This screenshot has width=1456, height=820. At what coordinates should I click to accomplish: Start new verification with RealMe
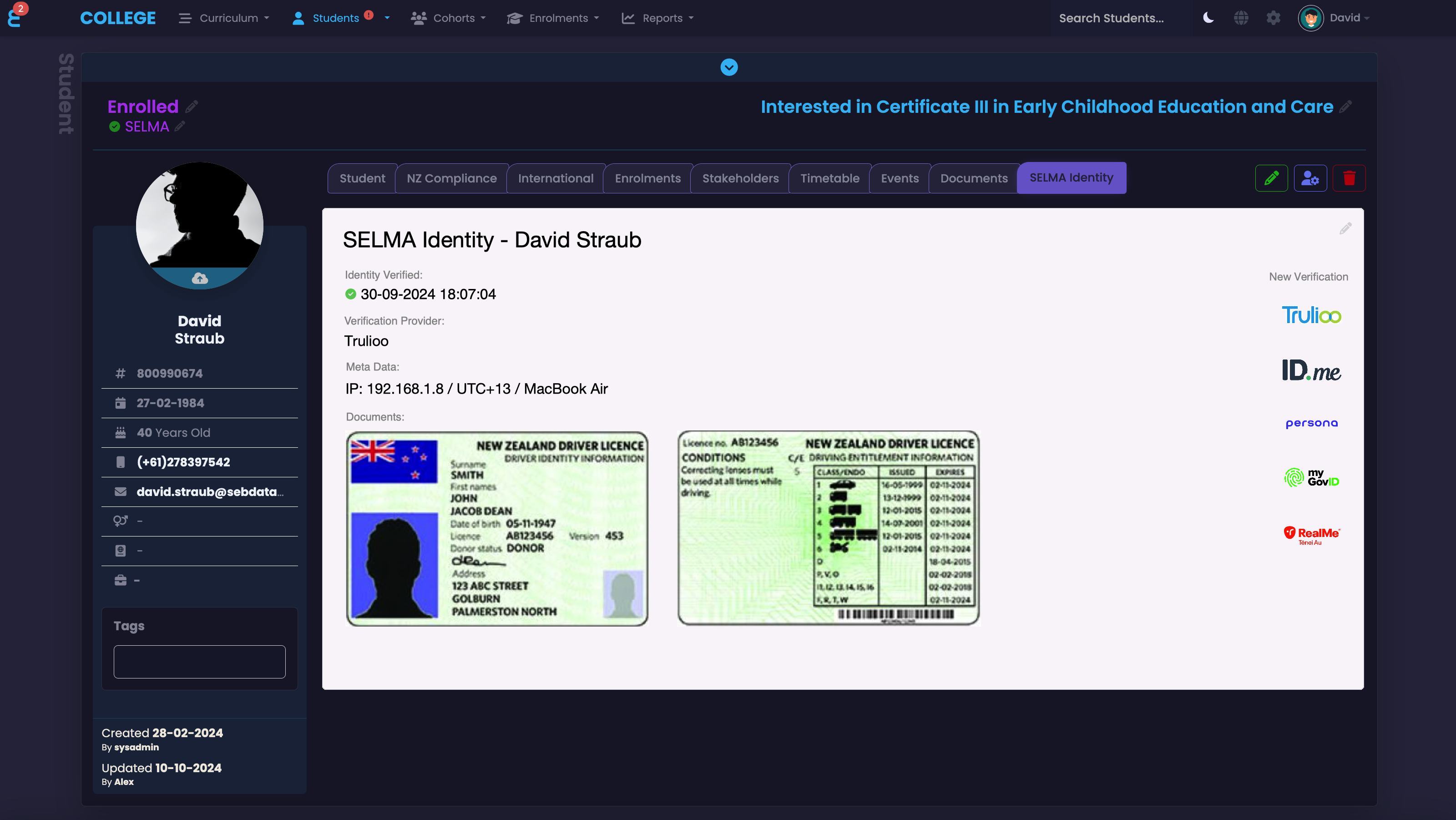point(1311,534)
